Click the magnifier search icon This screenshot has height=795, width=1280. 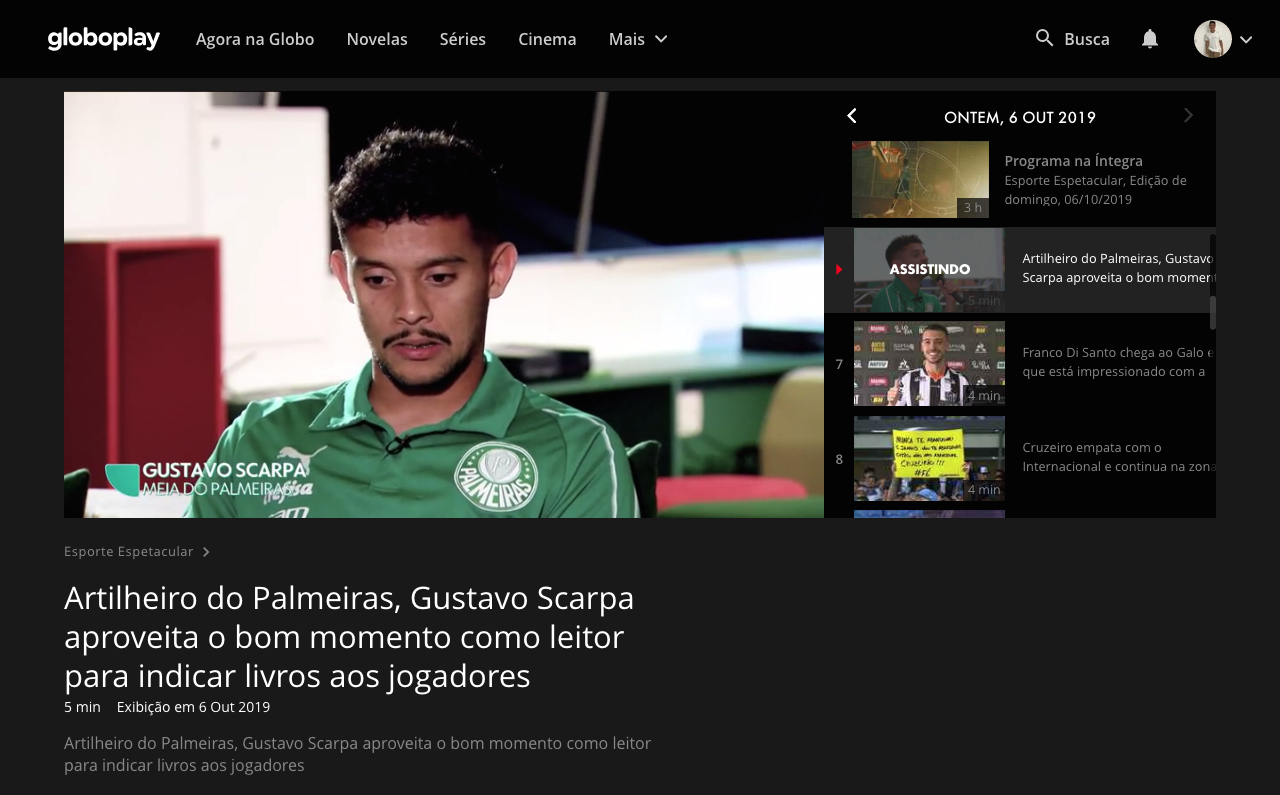coord(1044,38)
